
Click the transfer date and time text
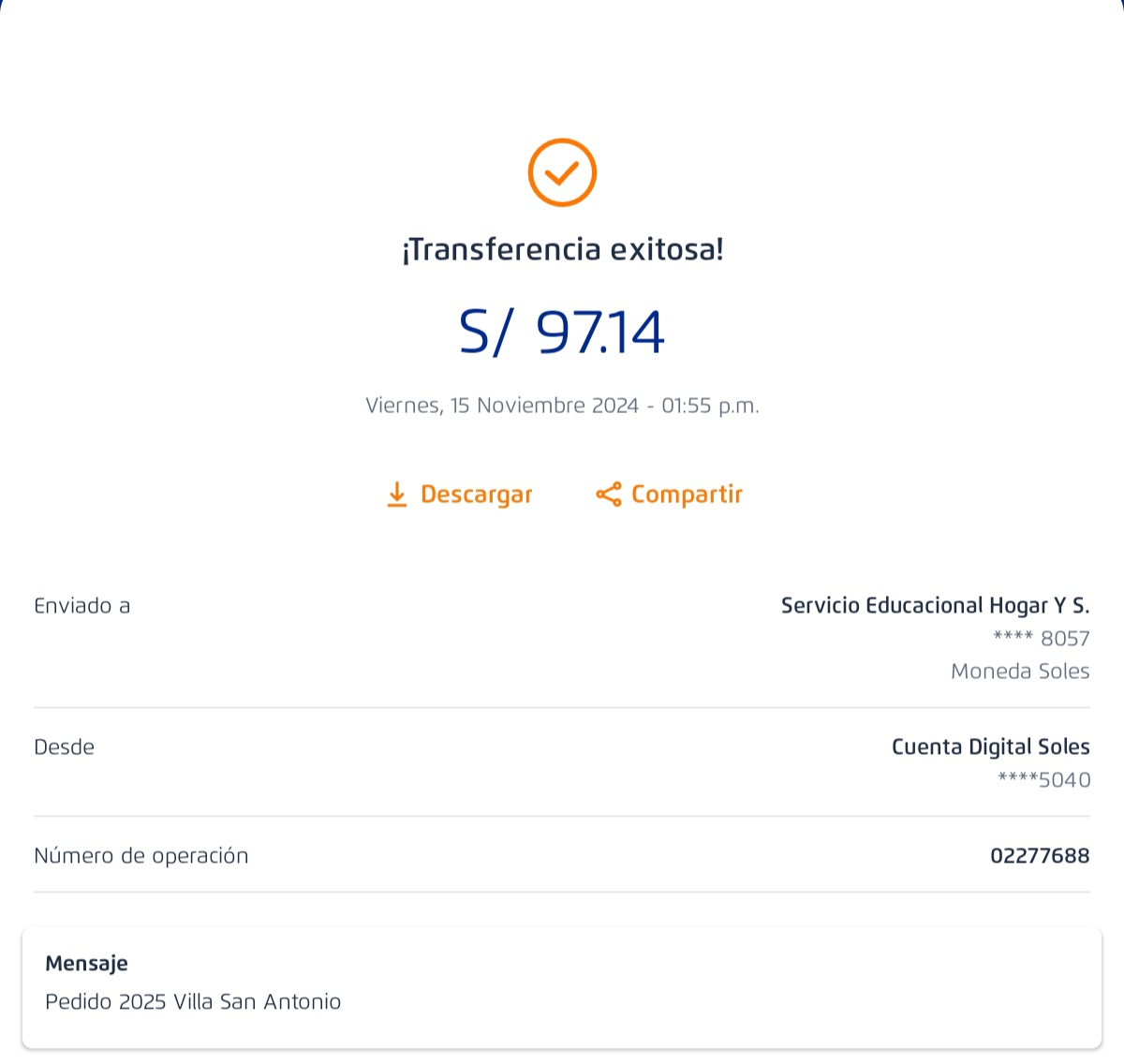[x=562, y=406]
